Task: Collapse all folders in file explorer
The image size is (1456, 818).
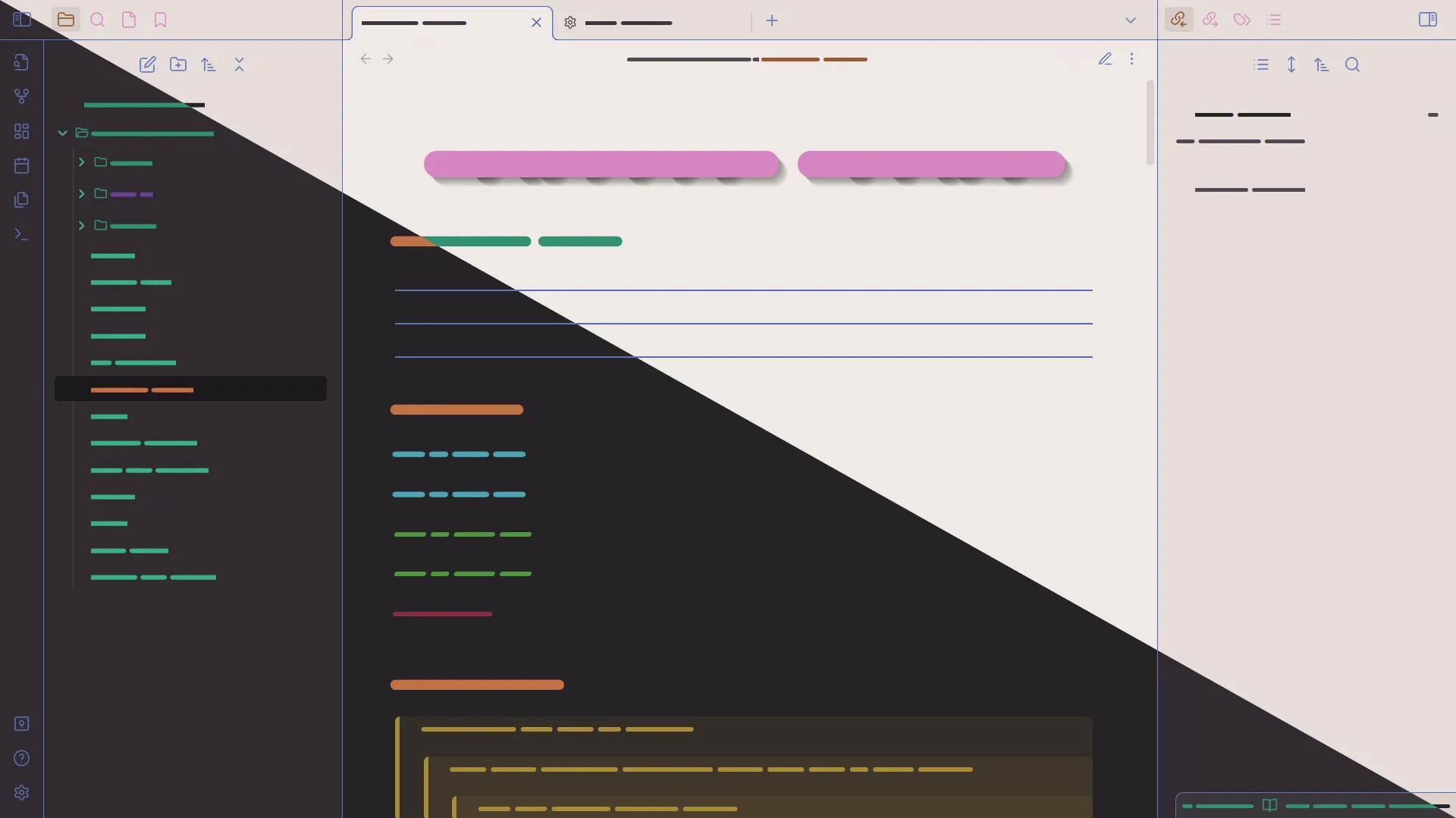Action: coord(239,64)
